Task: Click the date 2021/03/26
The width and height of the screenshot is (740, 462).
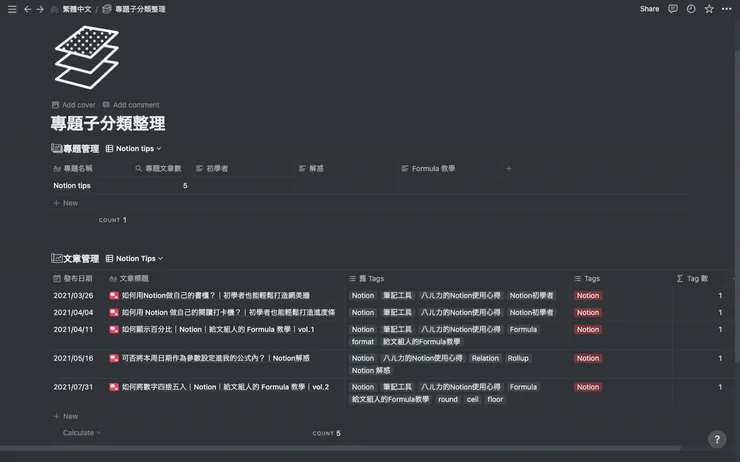Action: (73, 295)
